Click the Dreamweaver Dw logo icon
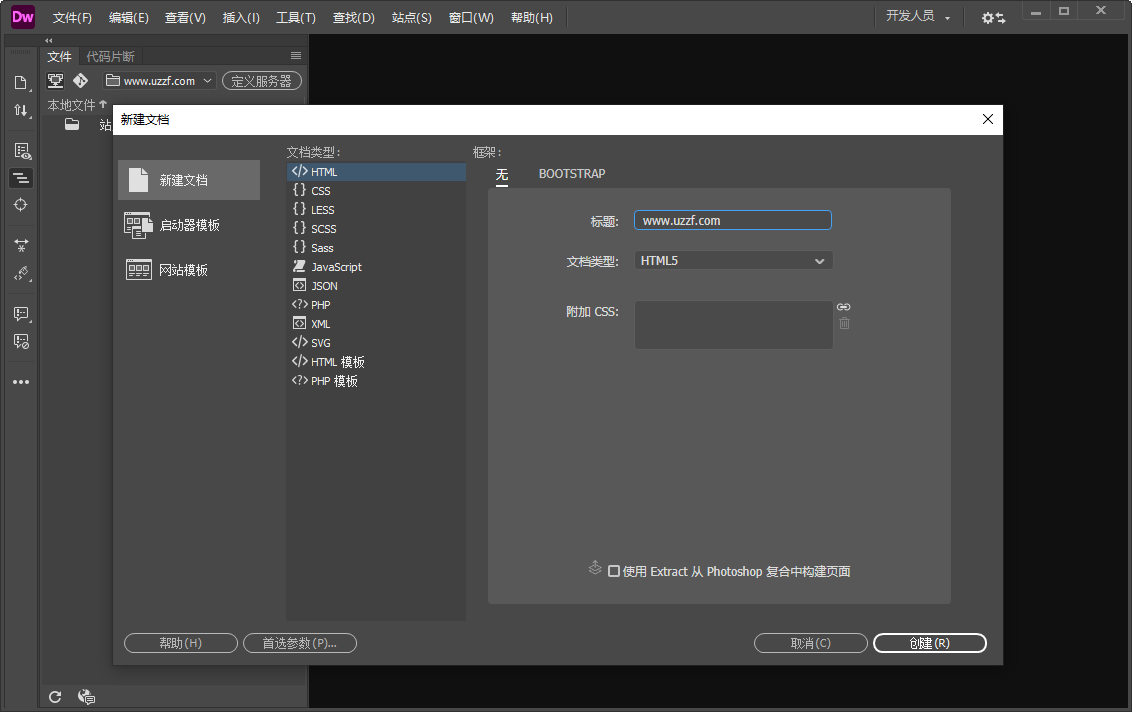 (x=22, y=17)
